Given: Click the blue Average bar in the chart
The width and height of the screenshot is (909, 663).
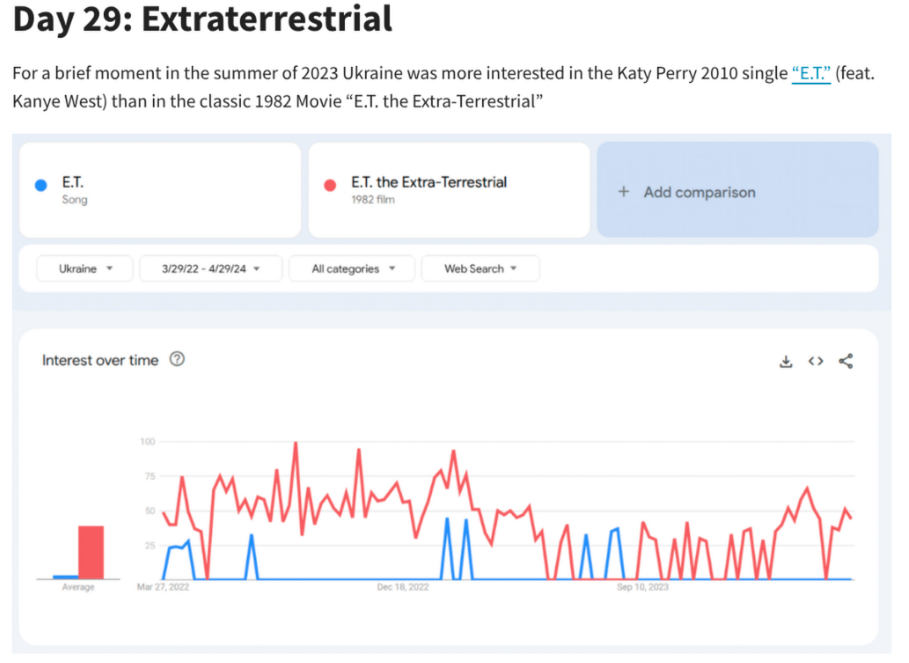Looking at the screenshot, I should [x=66, y=577].
